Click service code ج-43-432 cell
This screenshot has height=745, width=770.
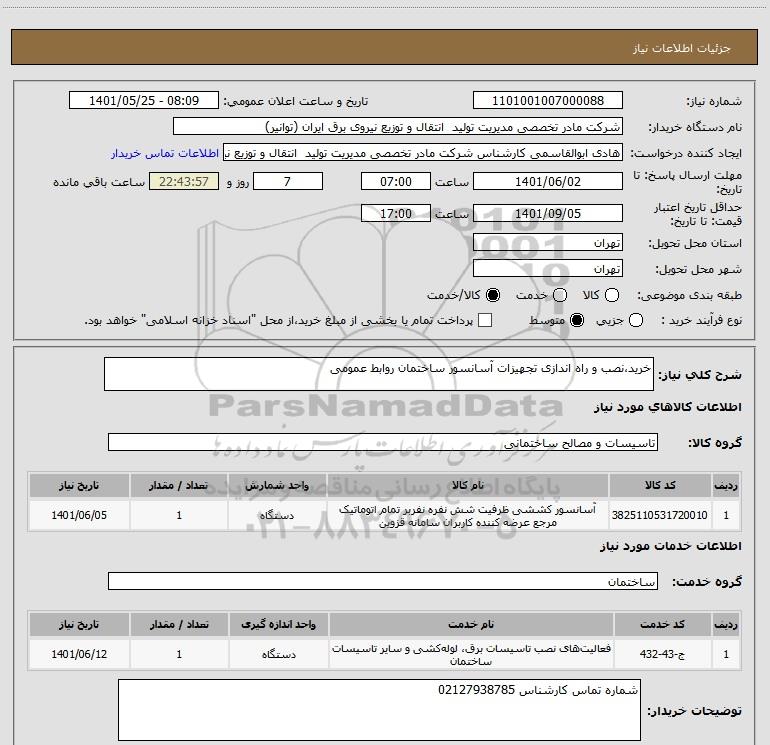click(x=662, y=654)
